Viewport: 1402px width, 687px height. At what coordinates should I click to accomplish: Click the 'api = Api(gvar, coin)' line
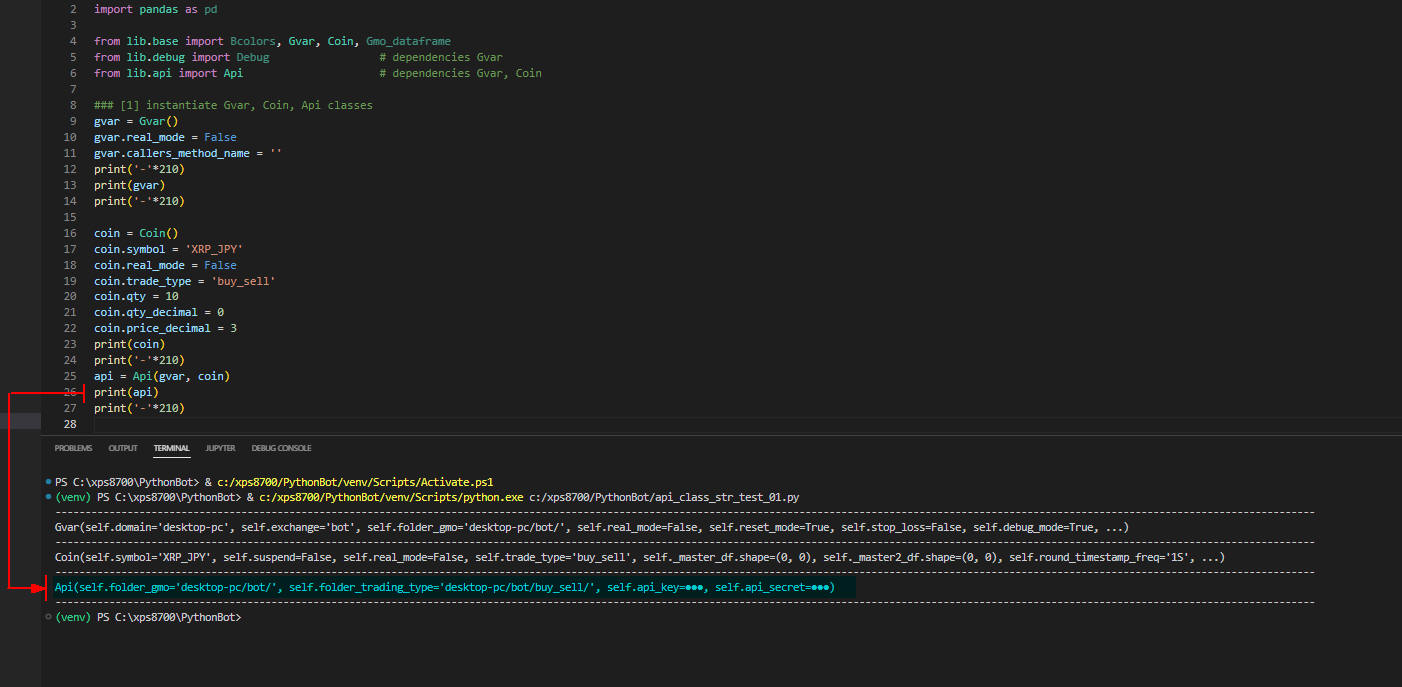tap(162, 377)
